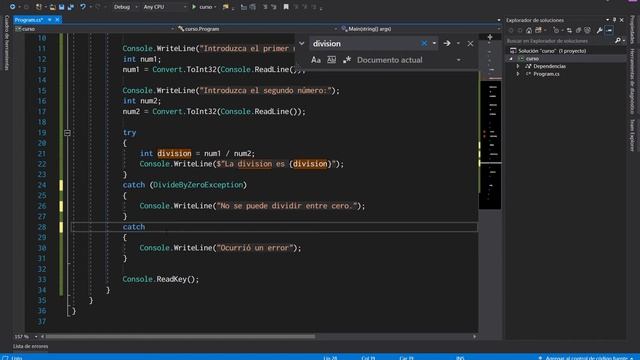
Task: Open the curso.Program type navigation dropdown
Action: [x=257, y=29]
